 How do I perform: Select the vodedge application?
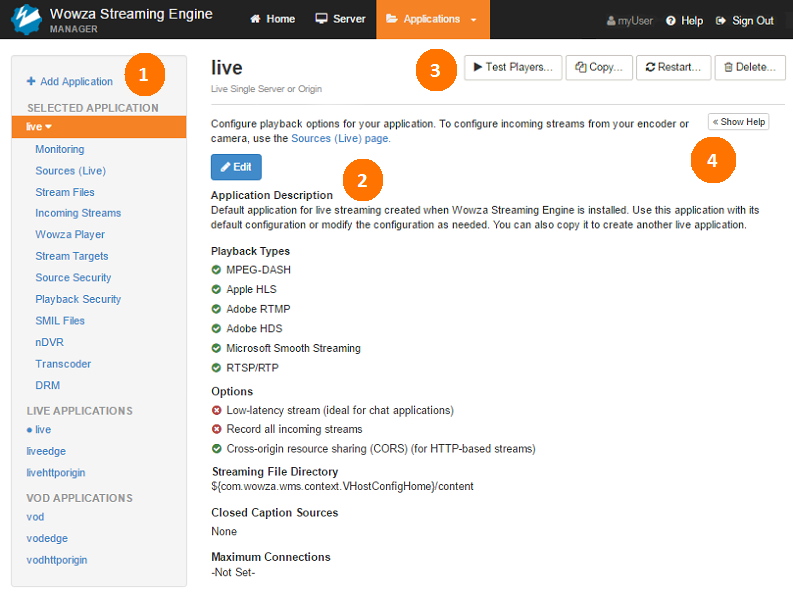(x=47, y=538)
